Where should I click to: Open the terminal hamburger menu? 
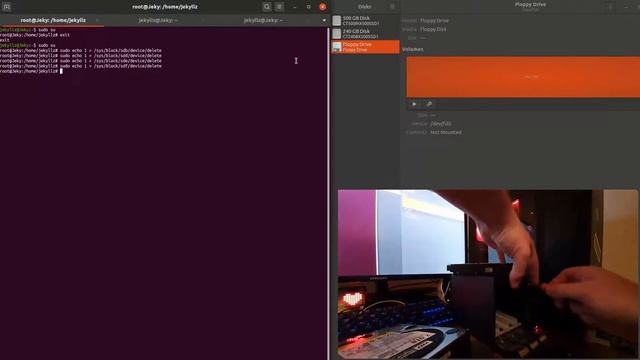point(280,7)
